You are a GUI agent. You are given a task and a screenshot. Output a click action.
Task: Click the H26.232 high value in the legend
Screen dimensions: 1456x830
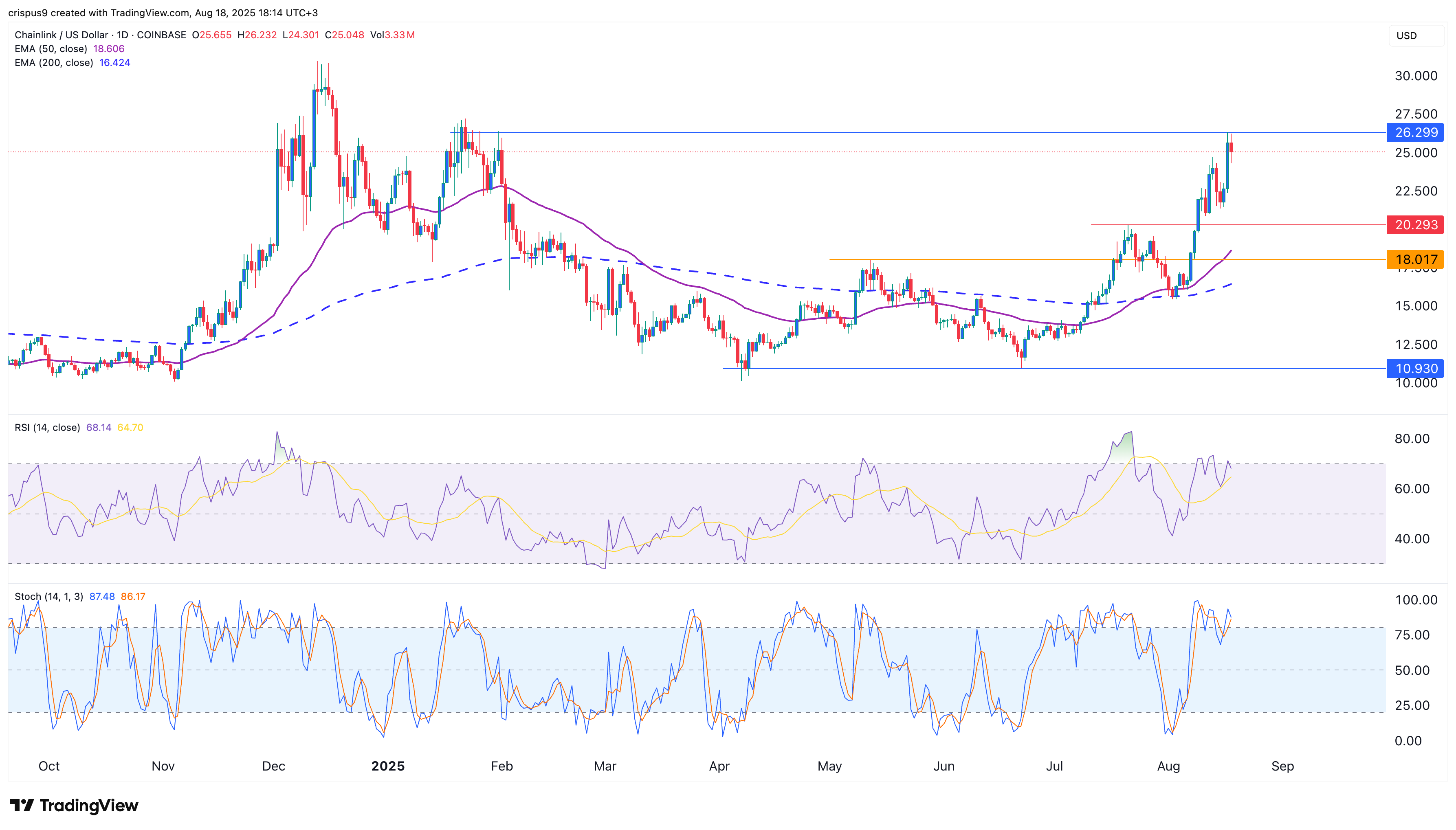[x=256, y=35]
